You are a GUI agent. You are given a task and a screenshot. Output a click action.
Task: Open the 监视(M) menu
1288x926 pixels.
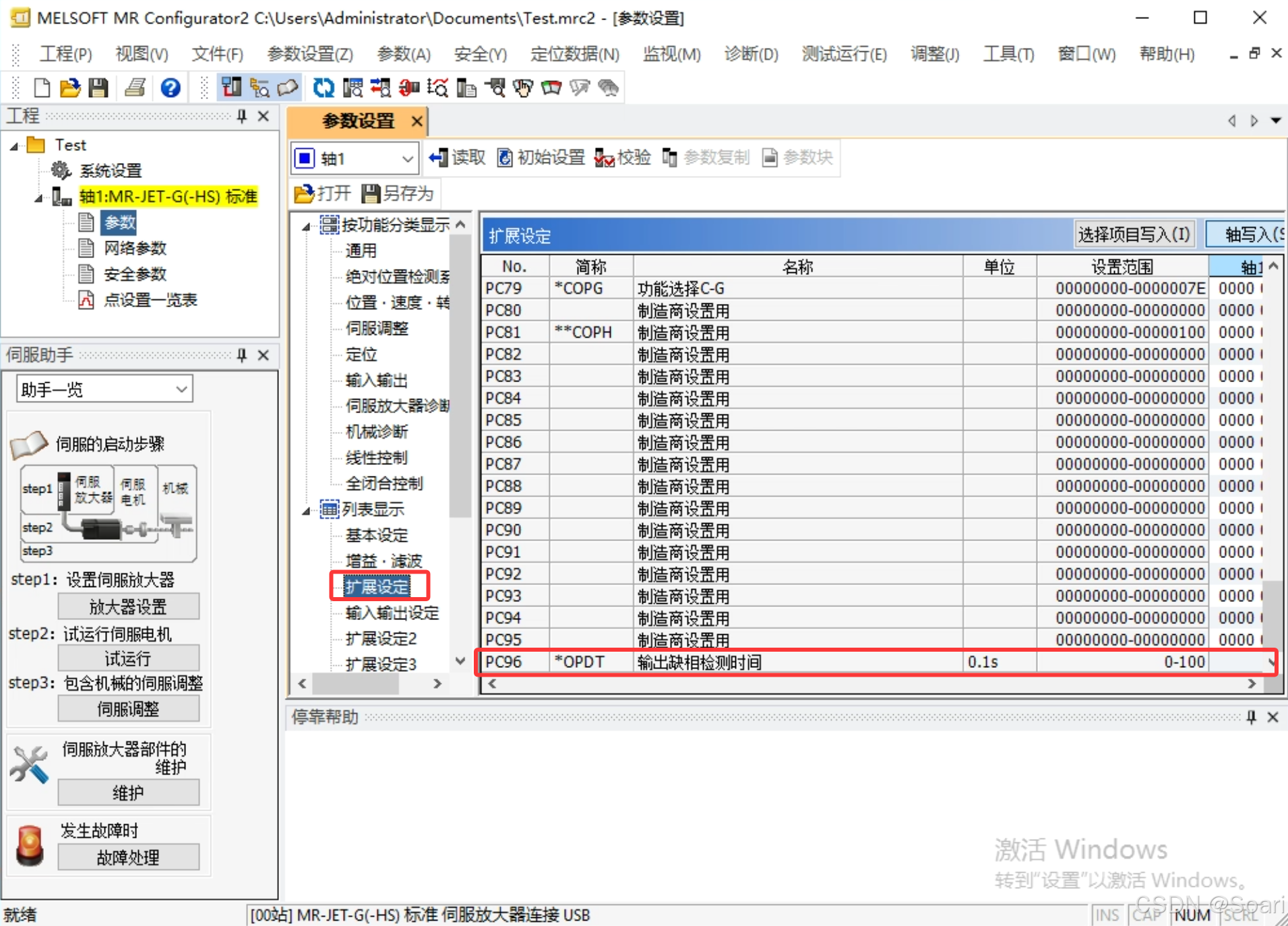671,53
